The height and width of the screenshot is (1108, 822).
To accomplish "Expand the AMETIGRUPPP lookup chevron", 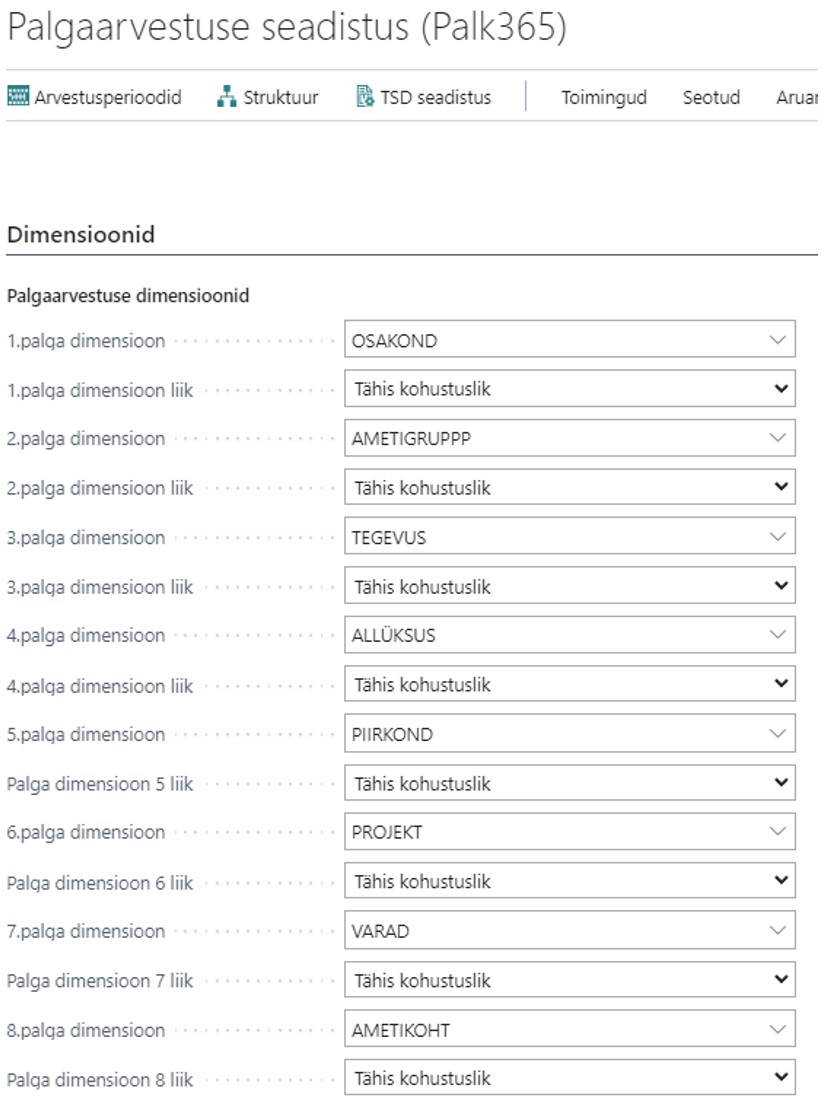I will pyautogui.click(x=777, y=438).
